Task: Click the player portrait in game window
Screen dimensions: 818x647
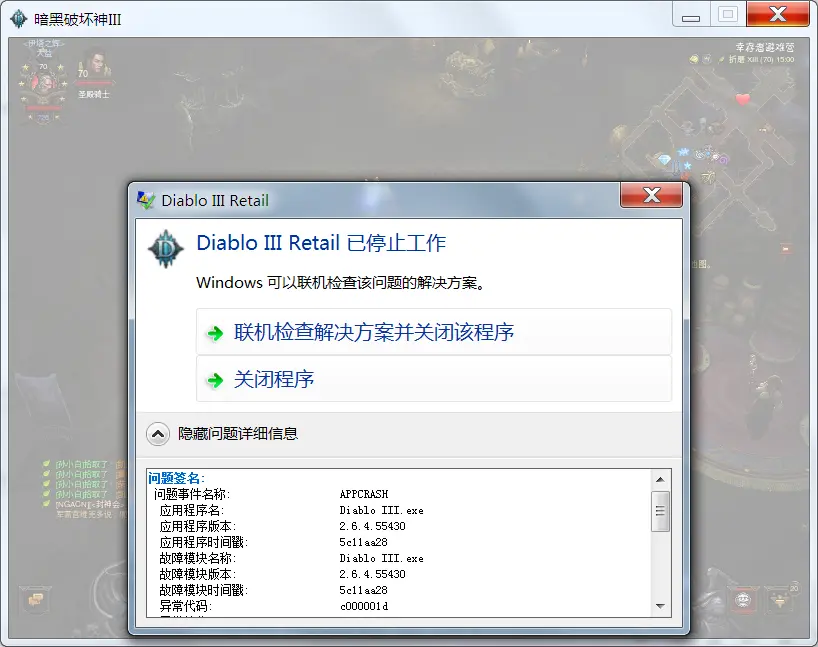Action: pos(43,83)
